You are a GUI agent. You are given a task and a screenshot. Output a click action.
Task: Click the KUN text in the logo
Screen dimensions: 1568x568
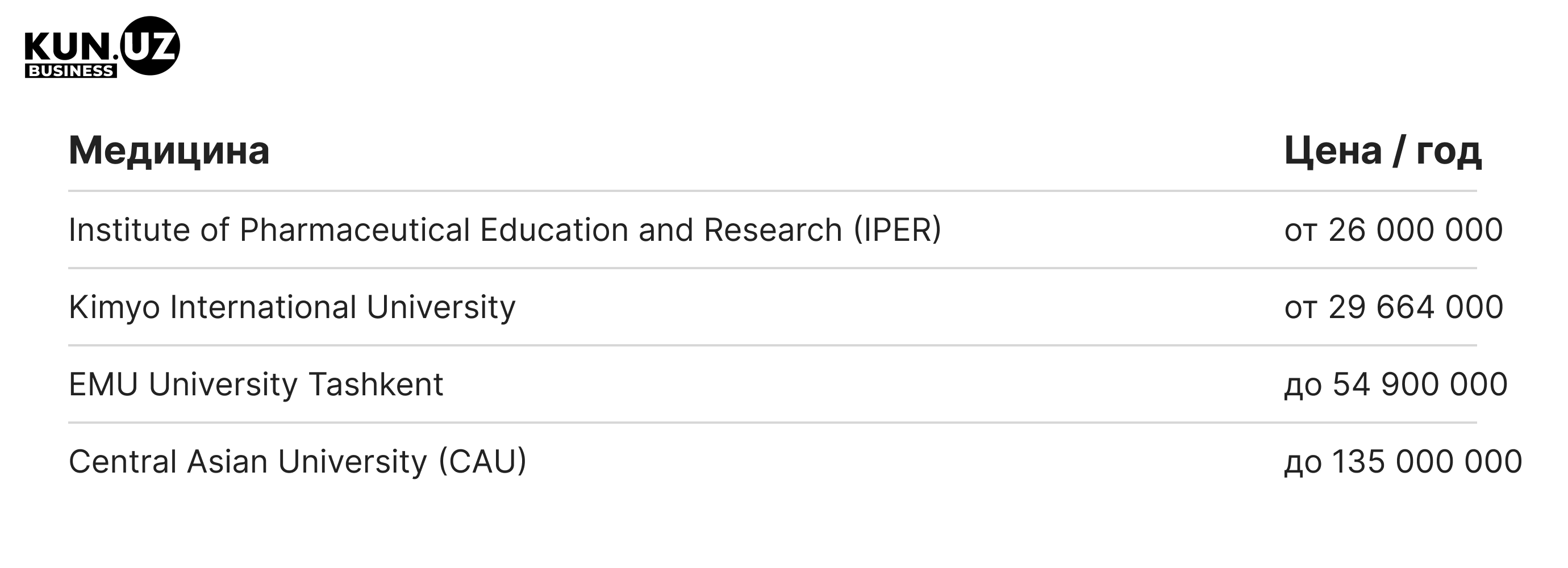[68, 47]
